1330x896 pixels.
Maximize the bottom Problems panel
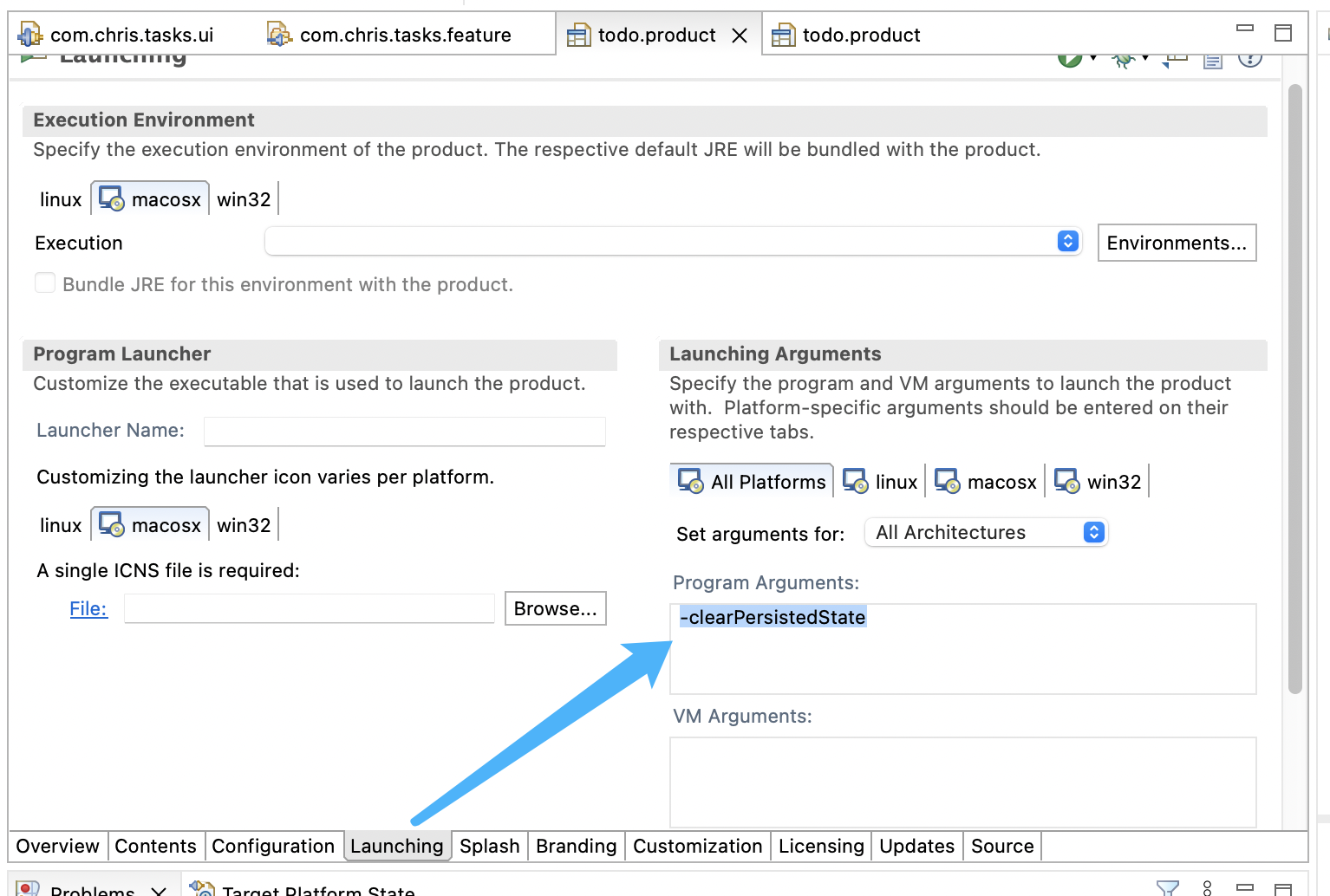click(x=1283, y=889)
